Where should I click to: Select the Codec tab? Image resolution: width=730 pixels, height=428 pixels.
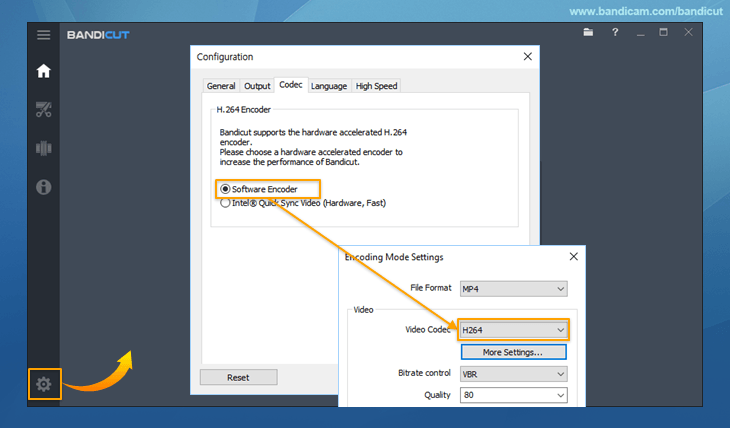pos(291,85)
